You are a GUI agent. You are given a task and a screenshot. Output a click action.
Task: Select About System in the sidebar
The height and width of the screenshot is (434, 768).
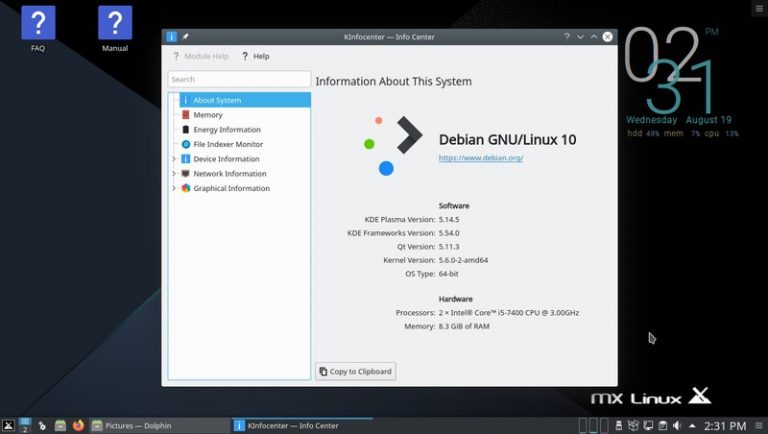216,100
